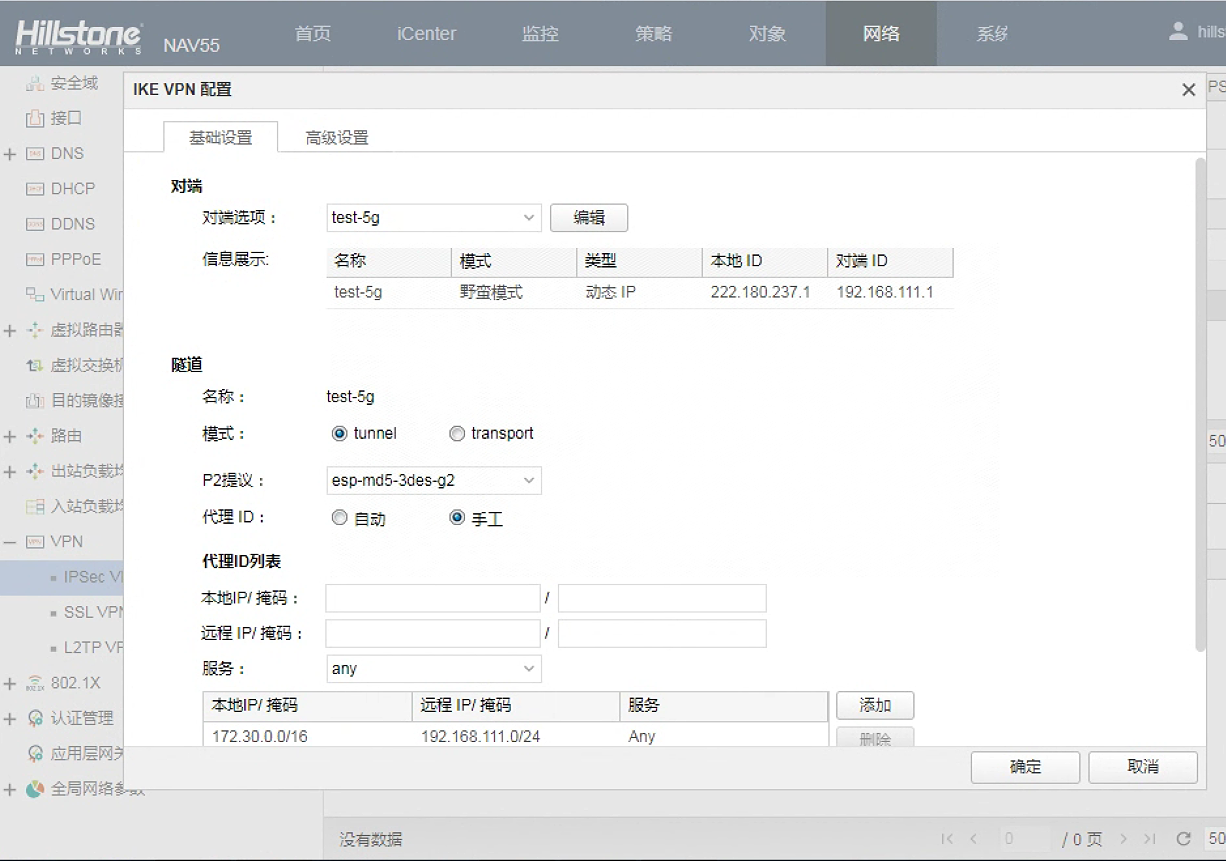Select the tunnel mode radio button
Image resolution: width=1226 pixels, height=861 pixels.
point(339,434)
